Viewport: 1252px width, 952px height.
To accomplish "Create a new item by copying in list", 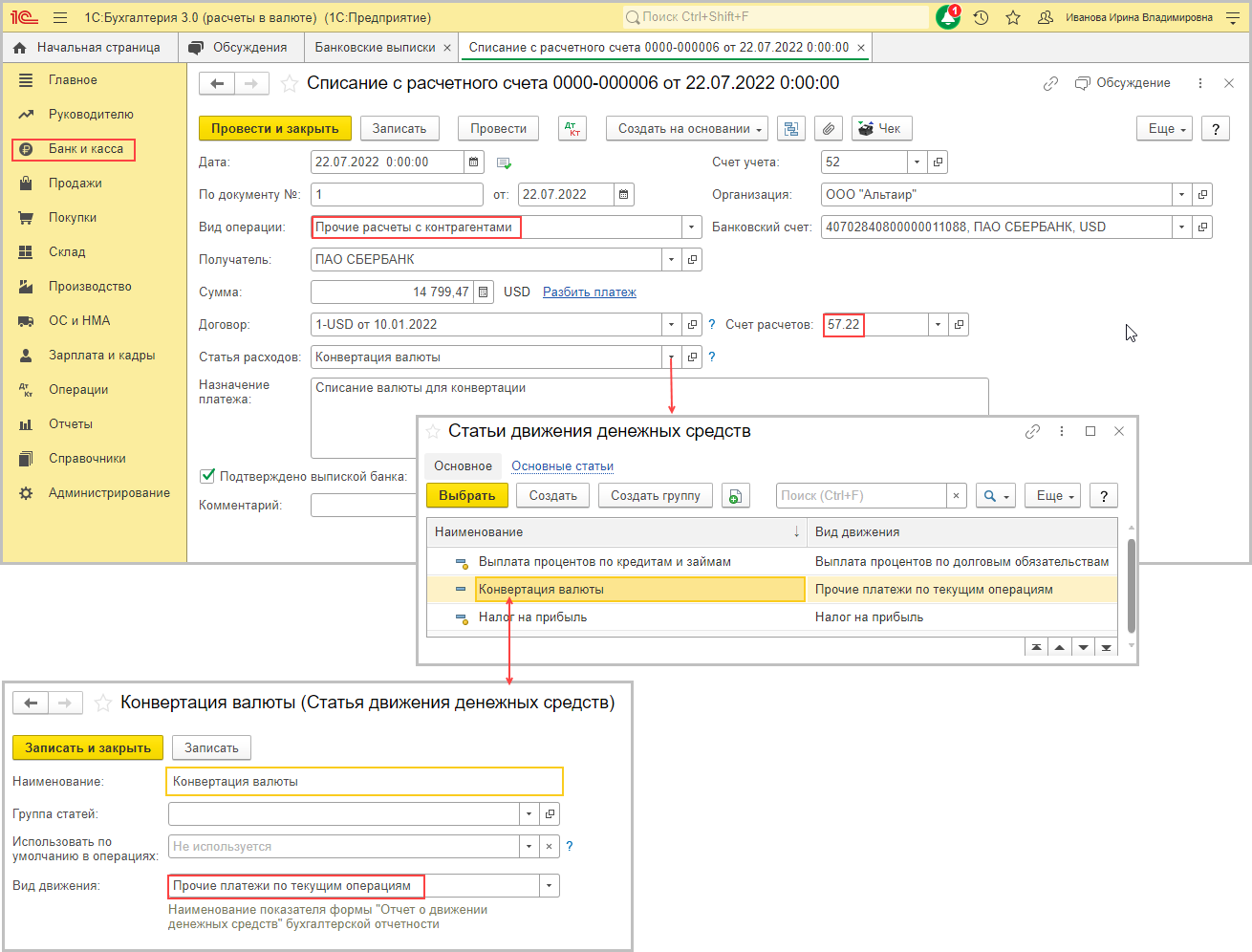I will pyautogui.click(x=735, y=496).
